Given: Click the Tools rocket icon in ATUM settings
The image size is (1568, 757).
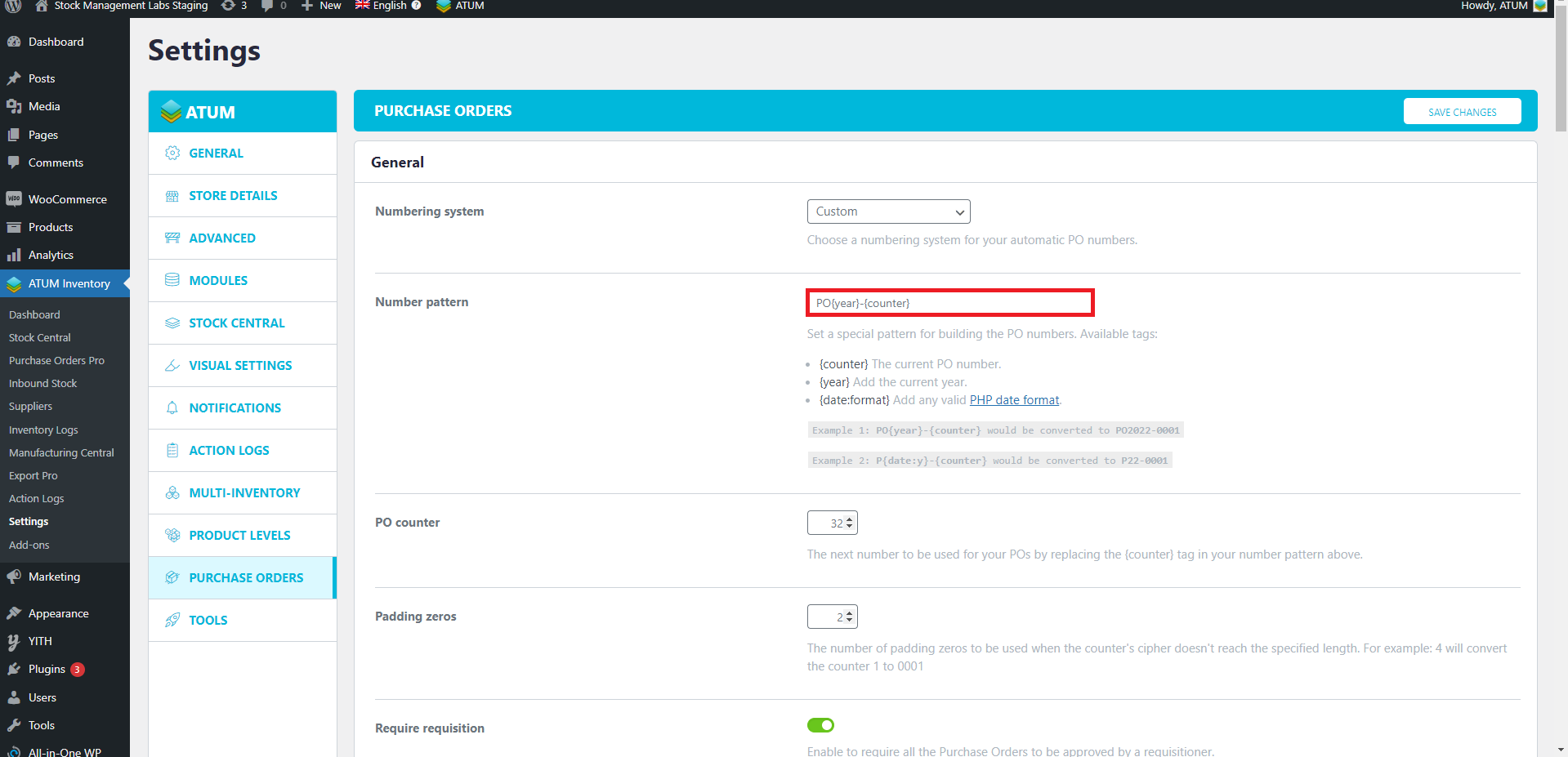Looking at the screenshot, I should [x=172, y=620].
